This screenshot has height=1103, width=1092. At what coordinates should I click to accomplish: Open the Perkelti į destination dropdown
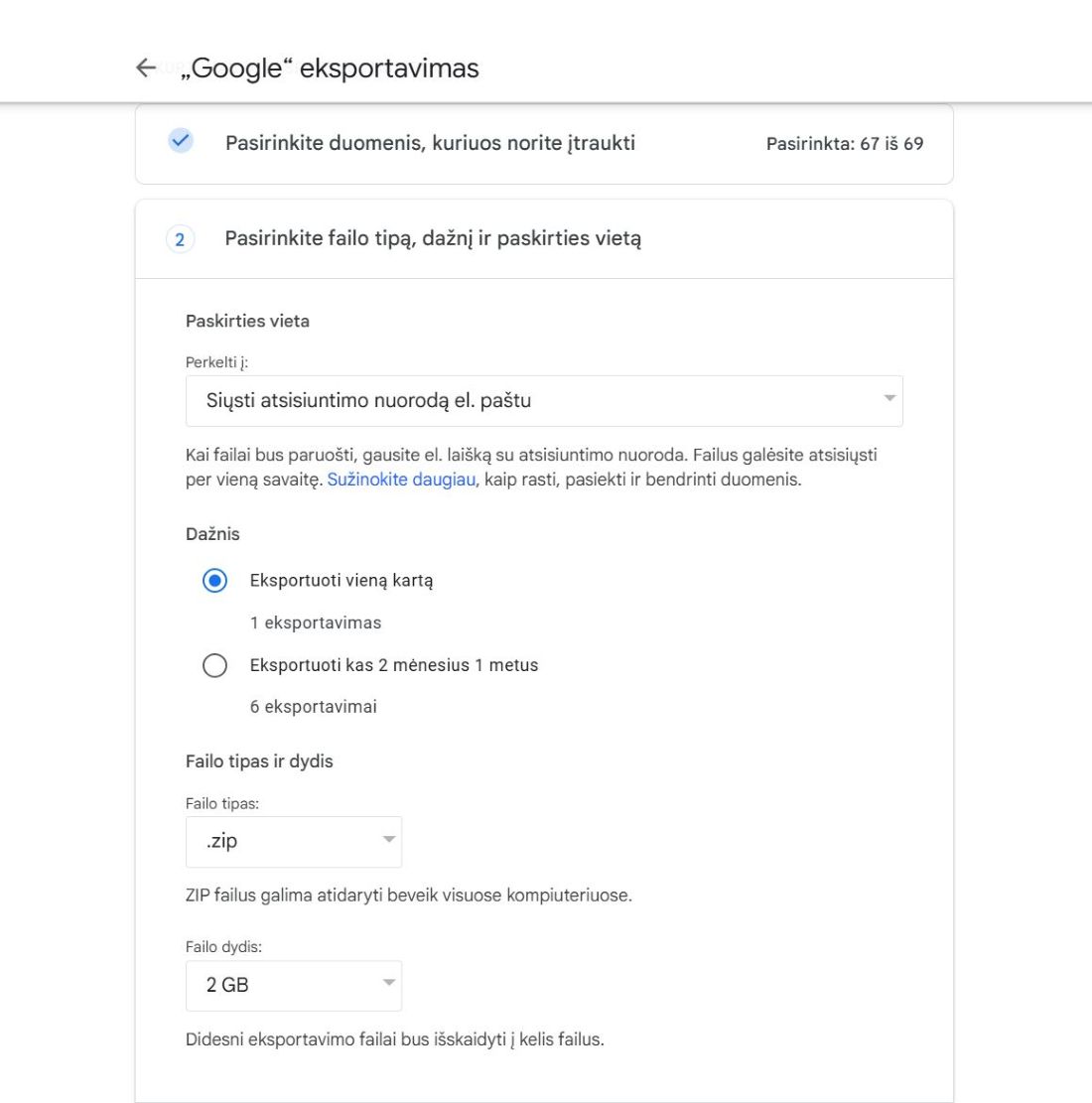click(544, 401)
